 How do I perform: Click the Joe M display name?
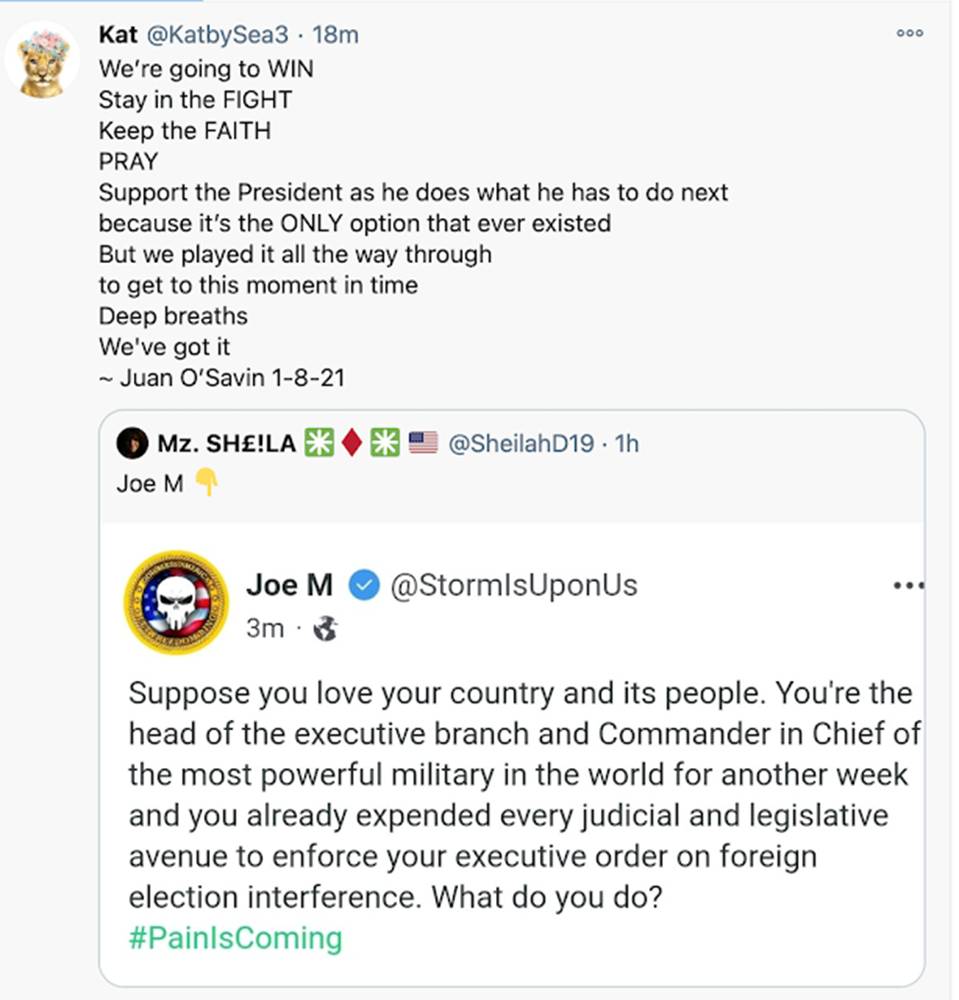click(x=289, y=585)
